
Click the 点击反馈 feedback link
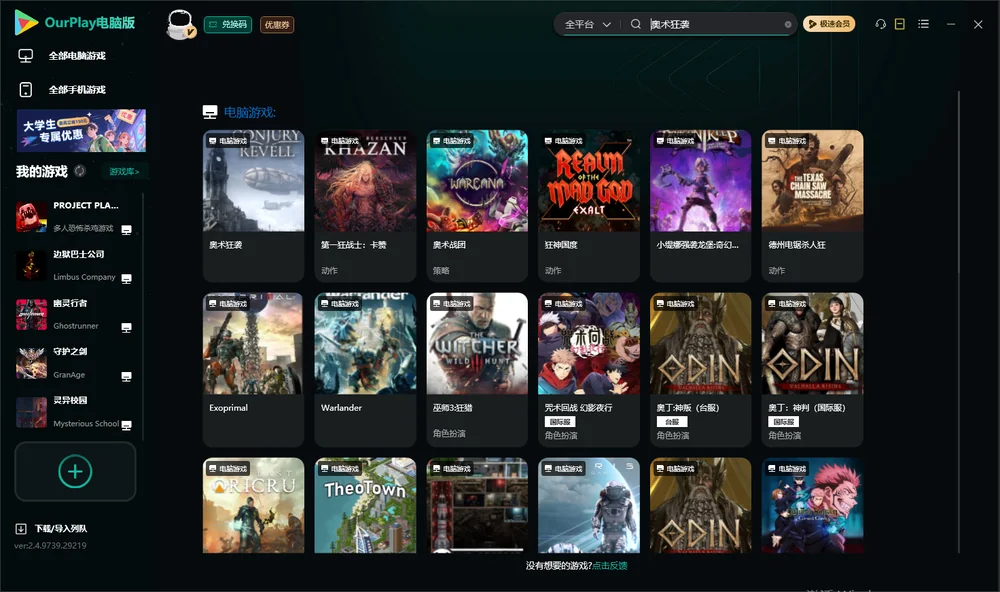[x=610, y=566]
